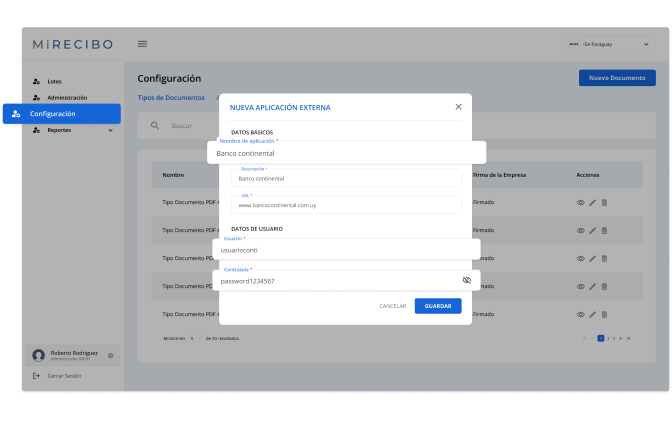Open Lotes in the sidebar
Viewport: 672px width, 421px height.
pyautogui.click(x=54, y=81)
